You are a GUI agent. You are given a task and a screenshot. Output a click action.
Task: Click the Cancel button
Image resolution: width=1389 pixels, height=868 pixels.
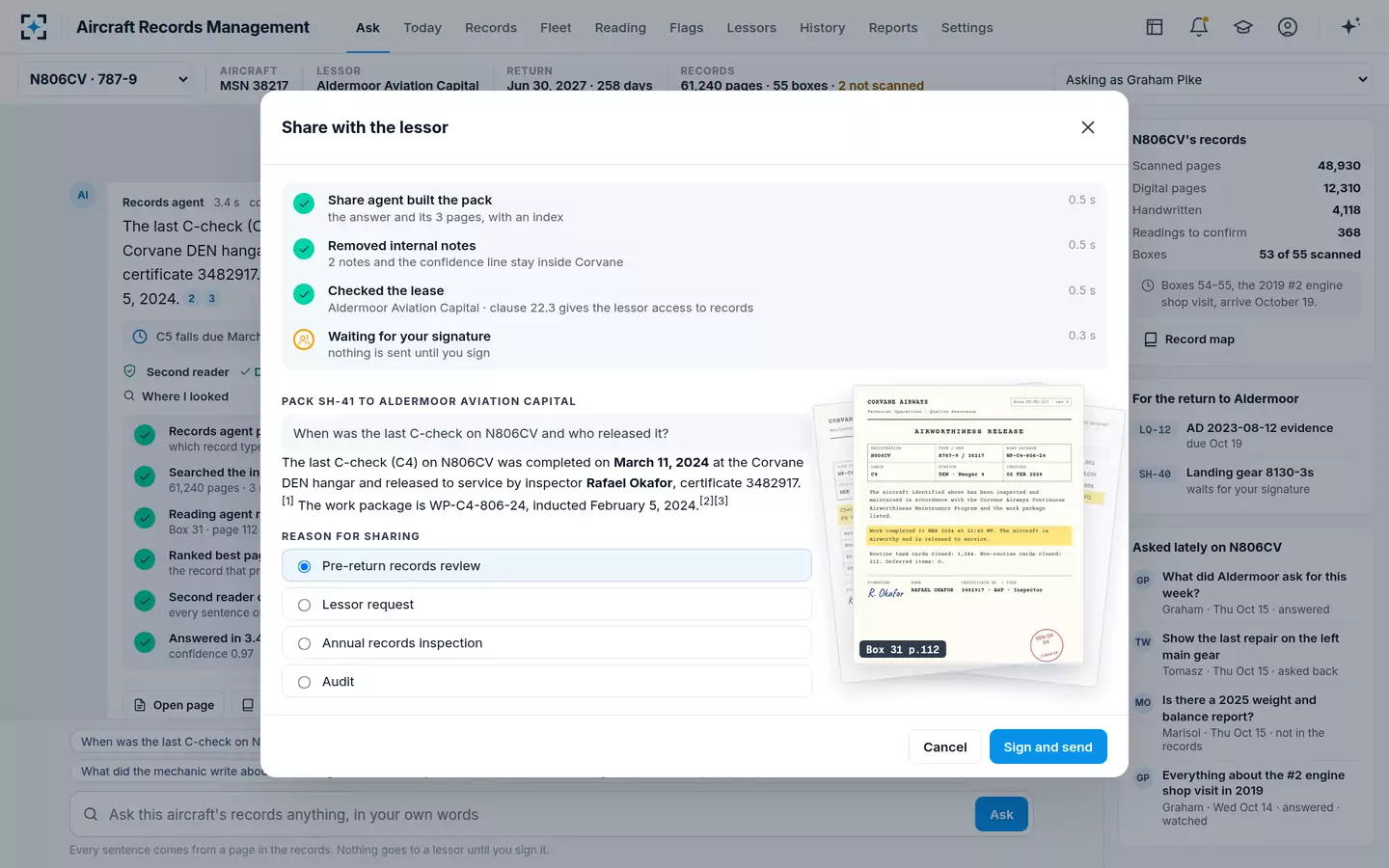click(x=944, y=746)
